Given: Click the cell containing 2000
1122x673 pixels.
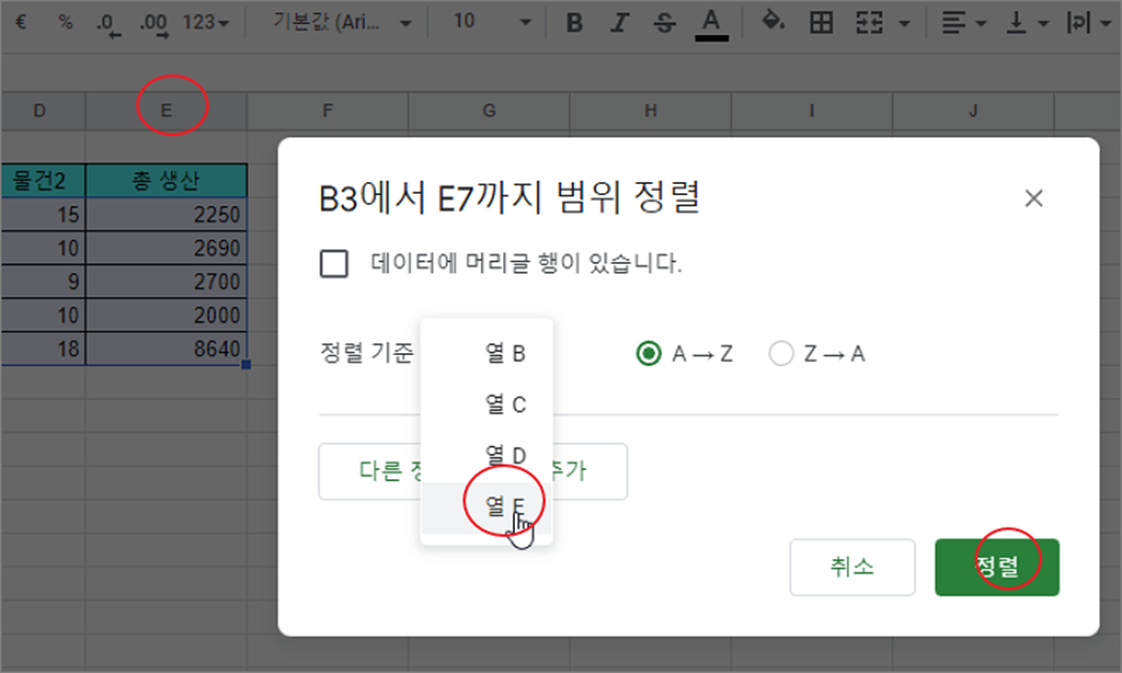Looking at the screenshot, I should (166, 315).
